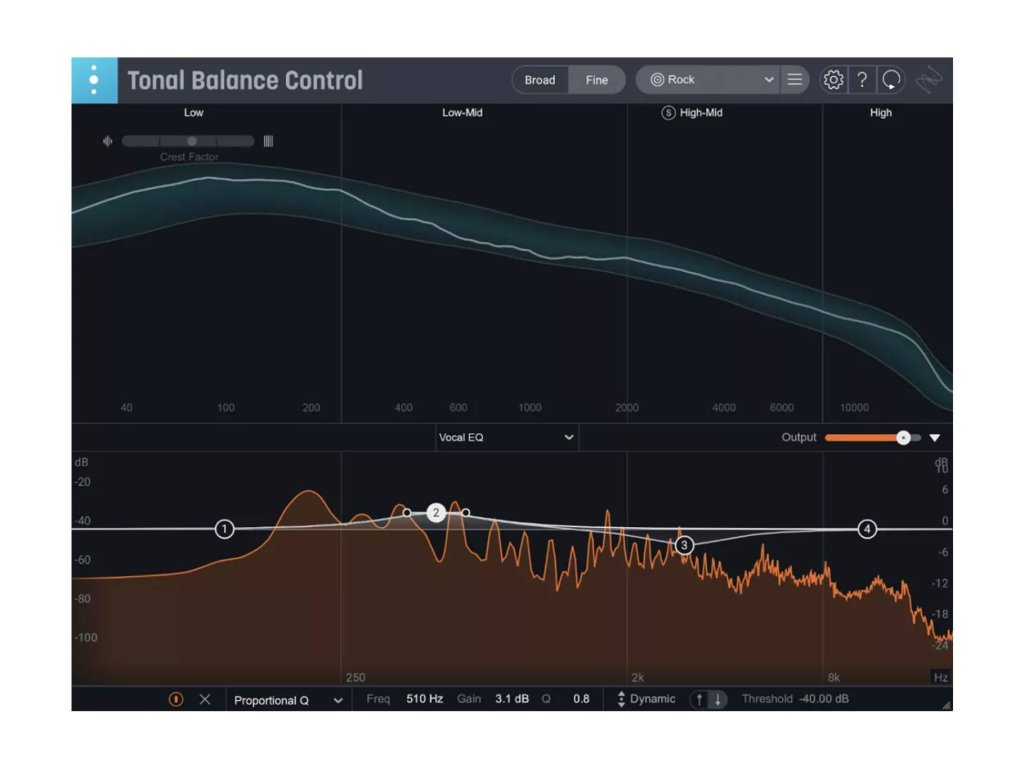Click the iZotope logo icon at top right

[930, 80]
